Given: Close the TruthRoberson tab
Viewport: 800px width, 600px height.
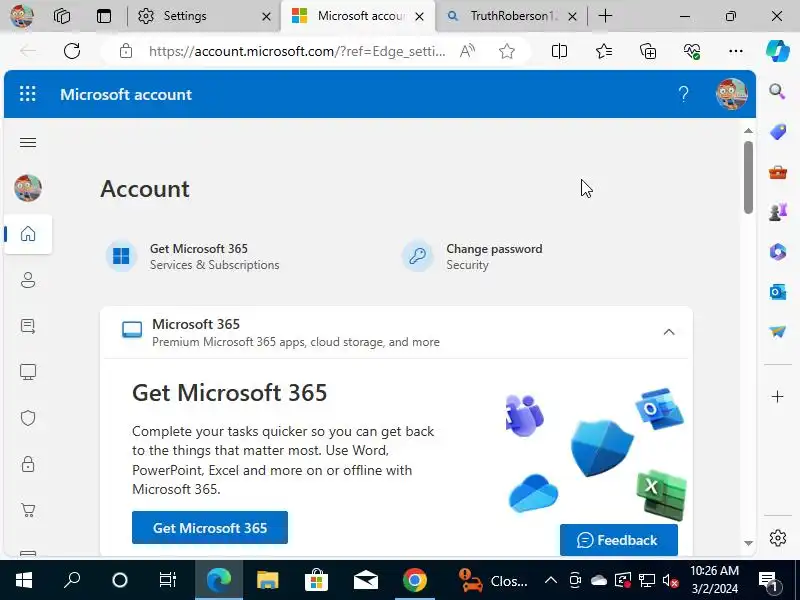Looking at the screenshot, I should pyautogui.click(x=572, y=16).
